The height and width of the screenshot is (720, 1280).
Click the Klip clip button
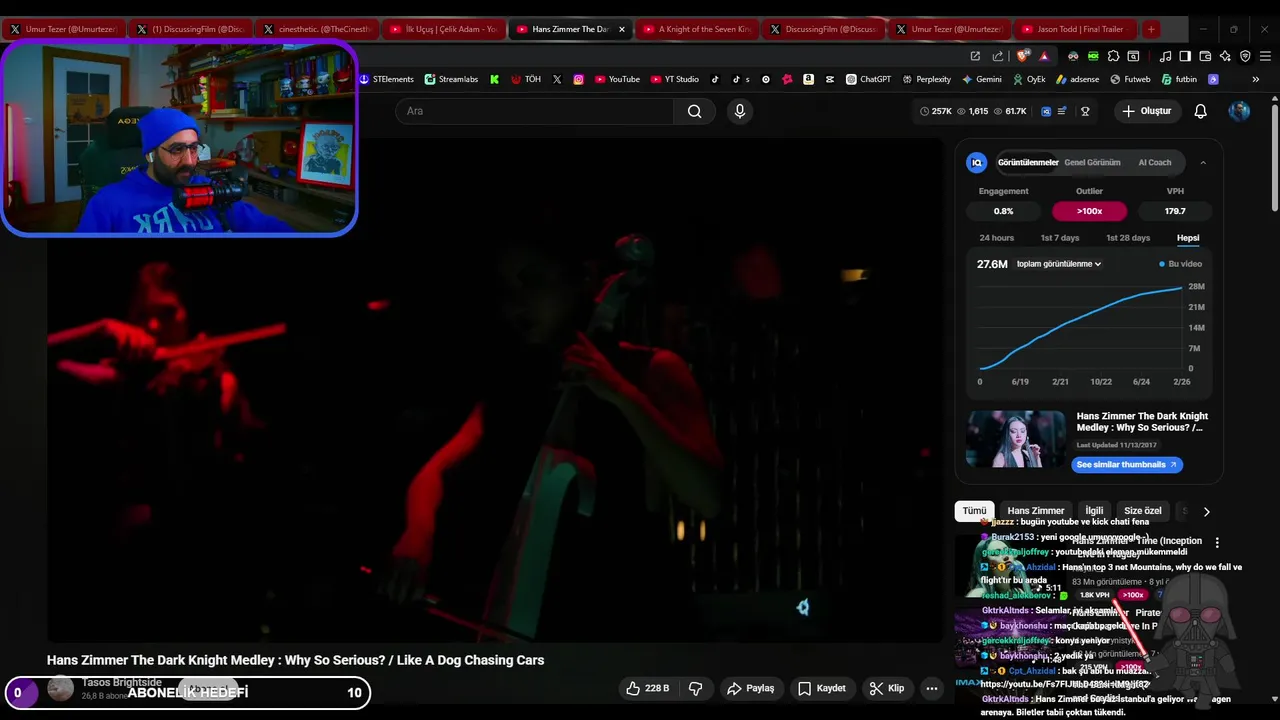click(x=887, y=688)
